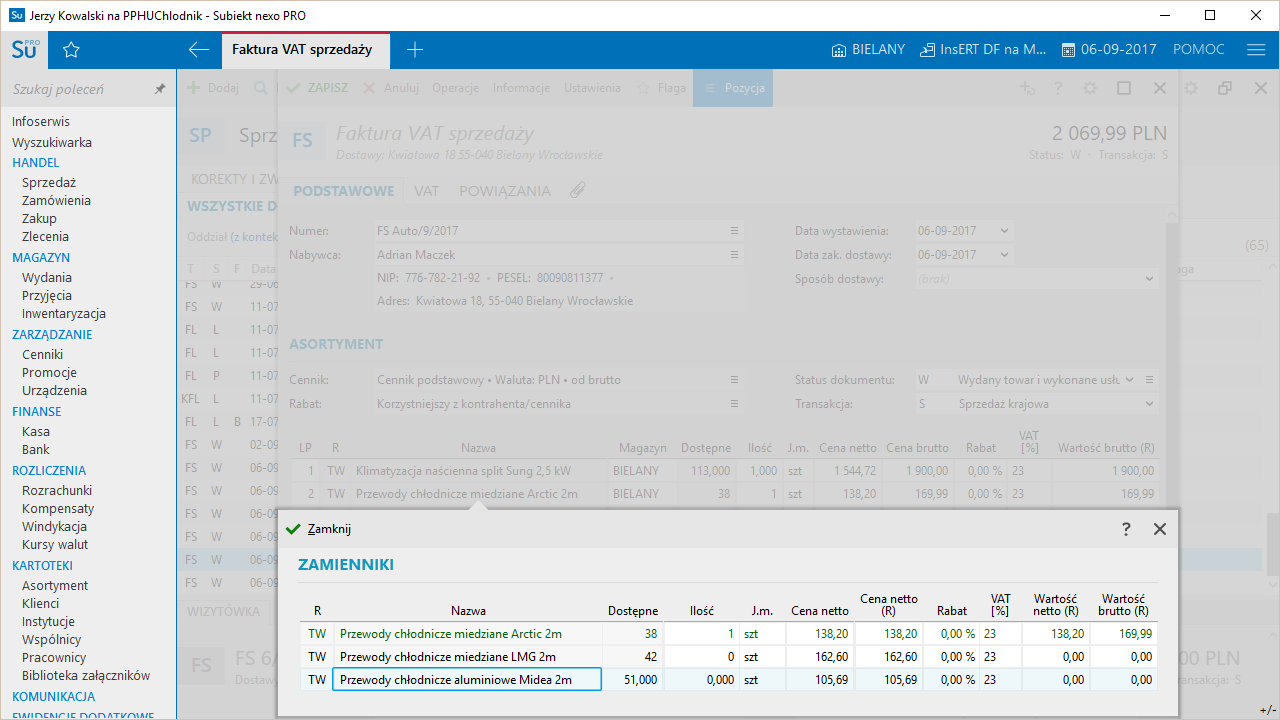Open the hamburger menu in the top-right corner
The image size is (1280, 720).
(1256, 50)
